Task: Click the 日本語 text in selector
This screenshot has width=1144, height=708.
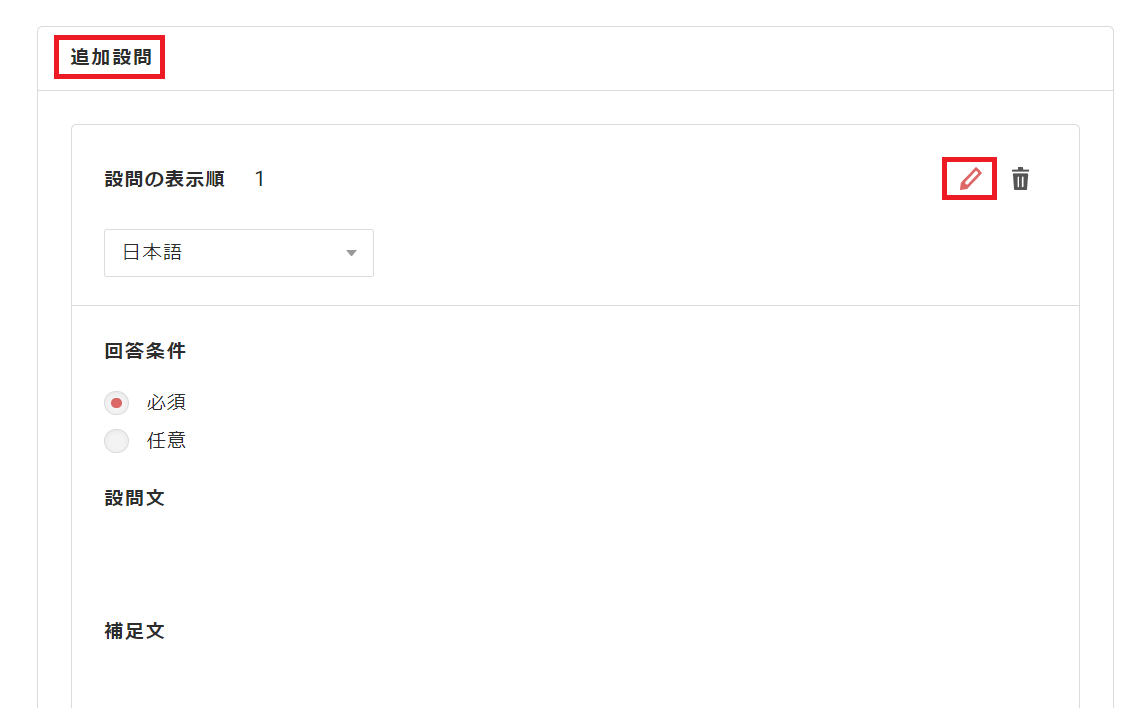Action: click(x=152, y=253)
